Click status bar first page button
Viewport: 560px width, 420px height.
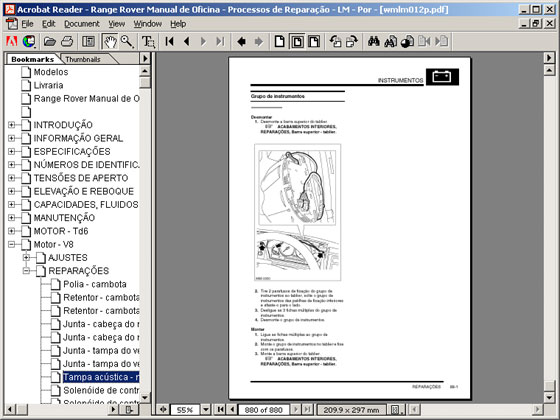point(220,409)
